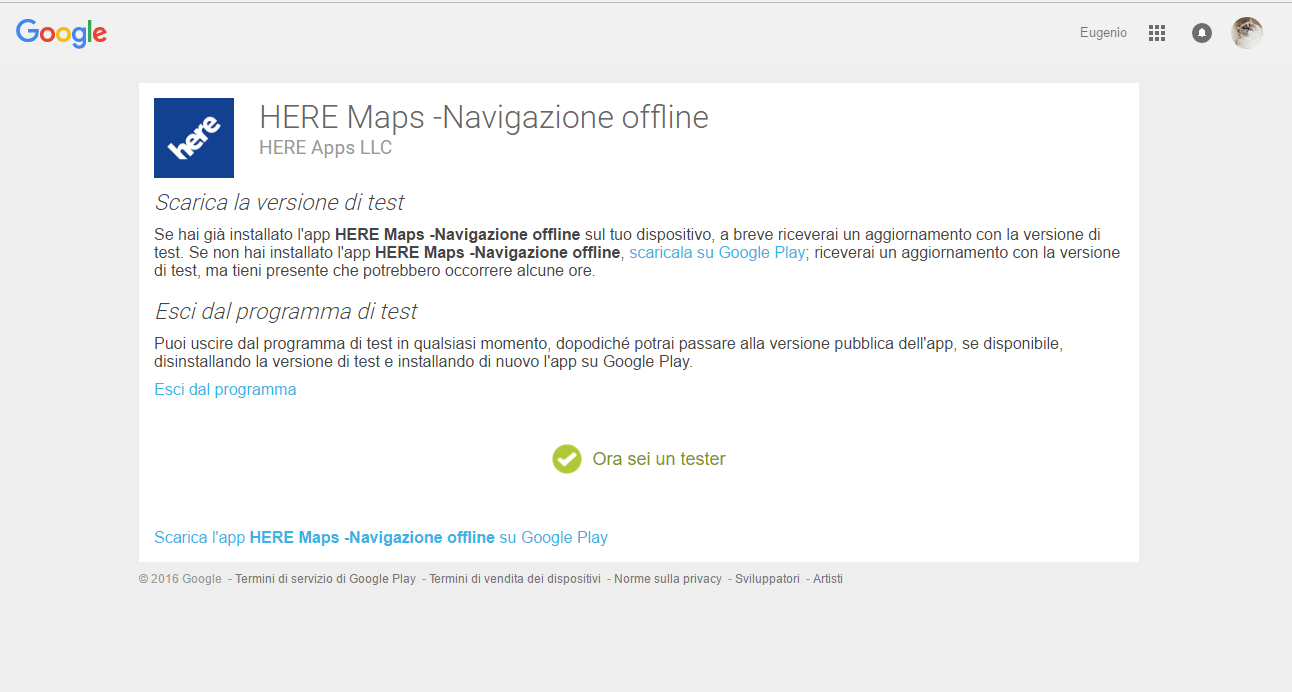Open 'Termini di servizio di Google Play'
Viewport: 1292px width, 692px height.
325,579
